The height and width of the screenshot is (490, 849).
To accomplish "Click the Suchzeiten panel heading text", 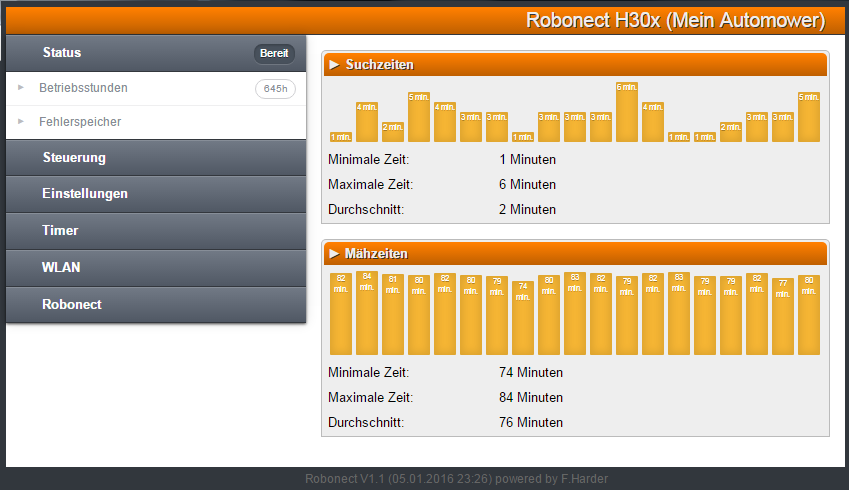I will pyautogui.click(x=380, y=65).
